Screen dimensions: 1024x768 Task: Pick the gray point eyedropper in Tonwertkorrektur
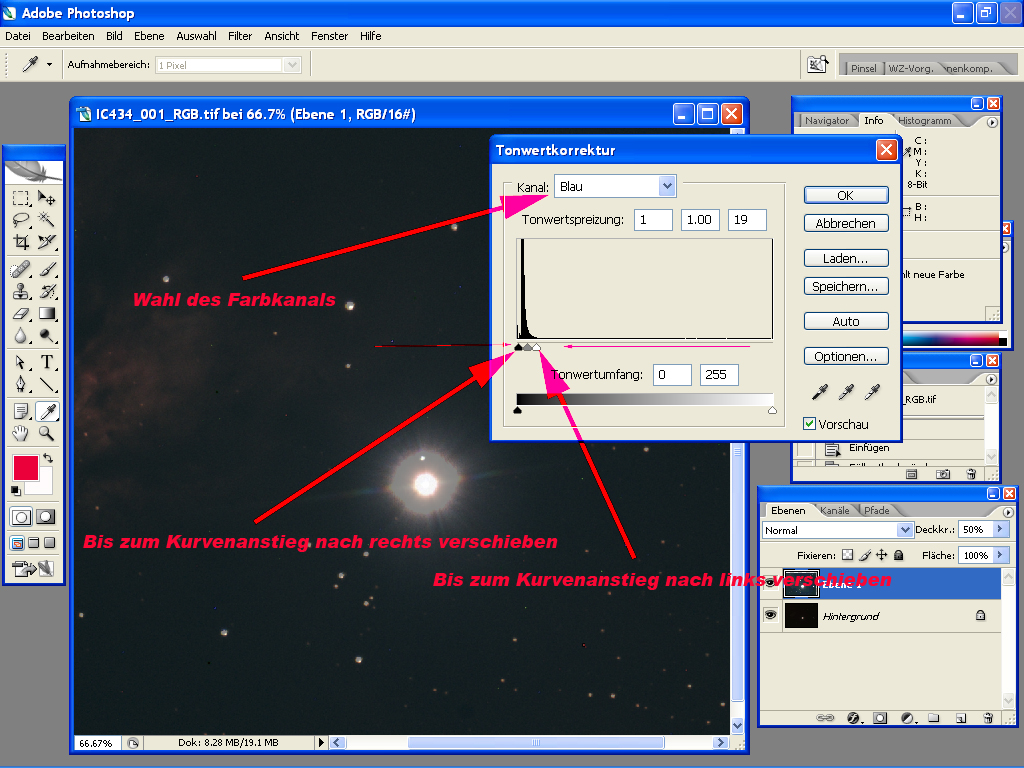(846, 391)
